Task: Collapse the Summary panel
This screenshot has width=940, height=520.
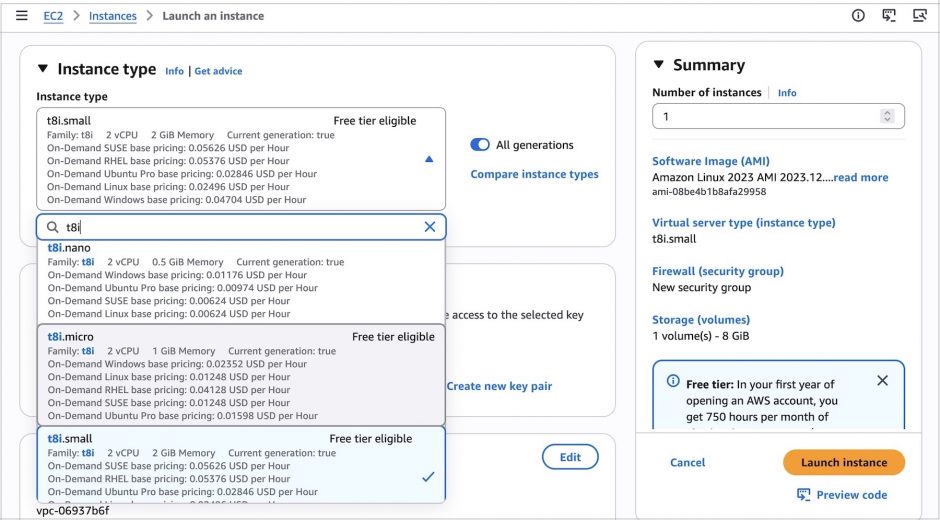Action: [x=658, y=64]
